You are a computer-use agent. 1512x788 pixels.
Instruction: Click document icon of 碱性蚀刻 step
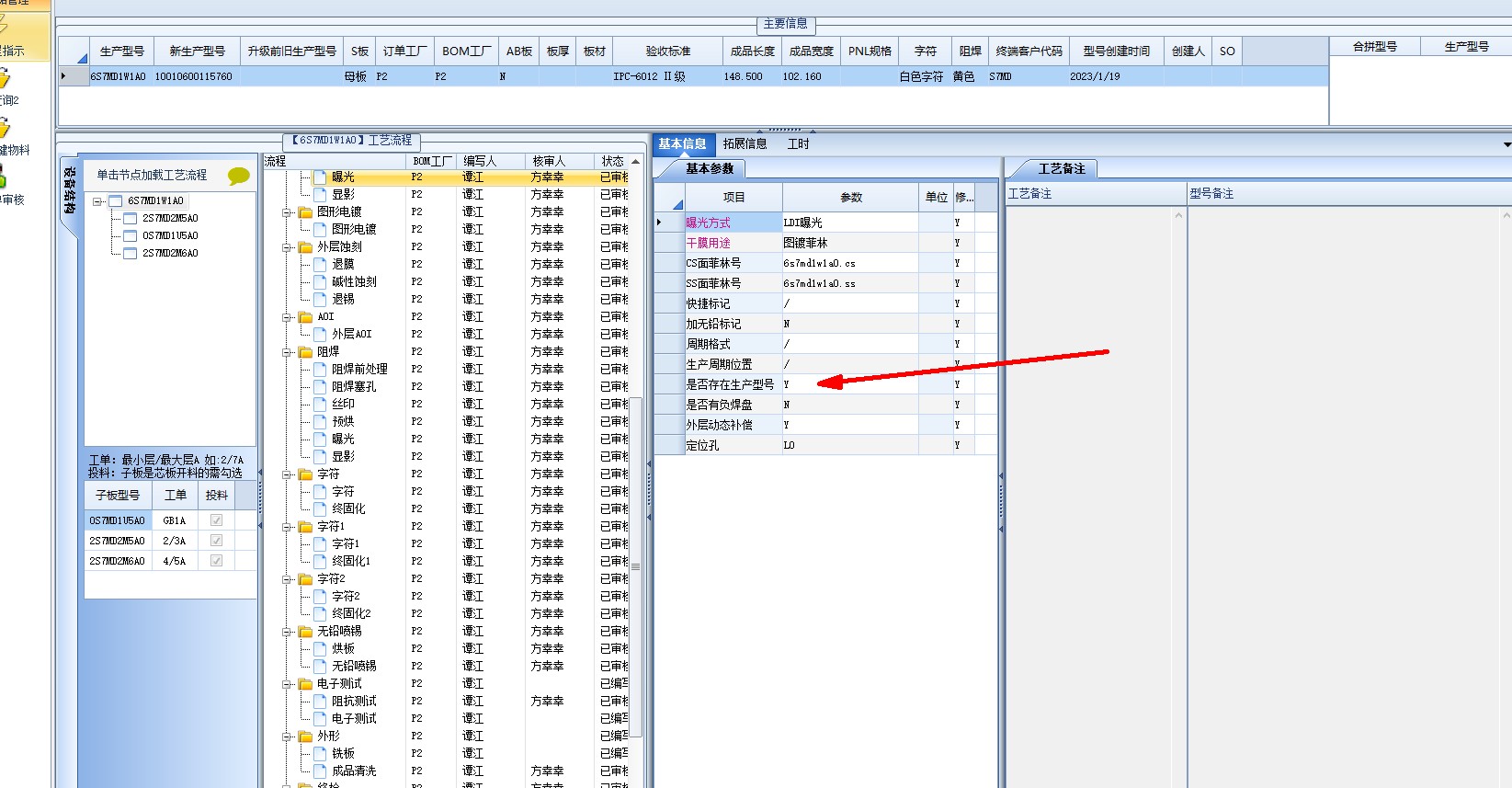[x=320, y=282]
